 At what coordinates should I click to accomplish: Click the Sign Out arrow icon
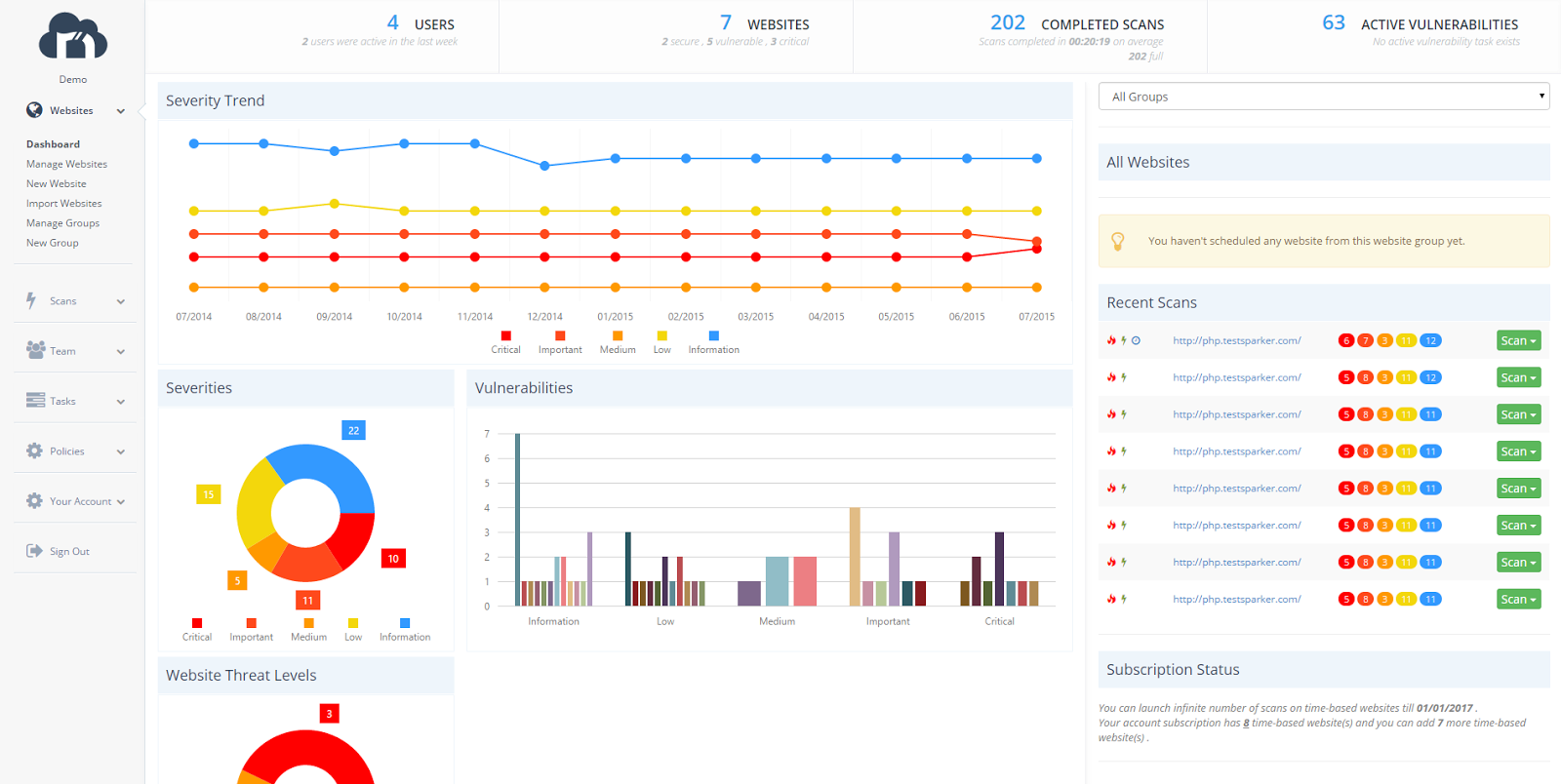pyautogui.click(x=34, y=551)
